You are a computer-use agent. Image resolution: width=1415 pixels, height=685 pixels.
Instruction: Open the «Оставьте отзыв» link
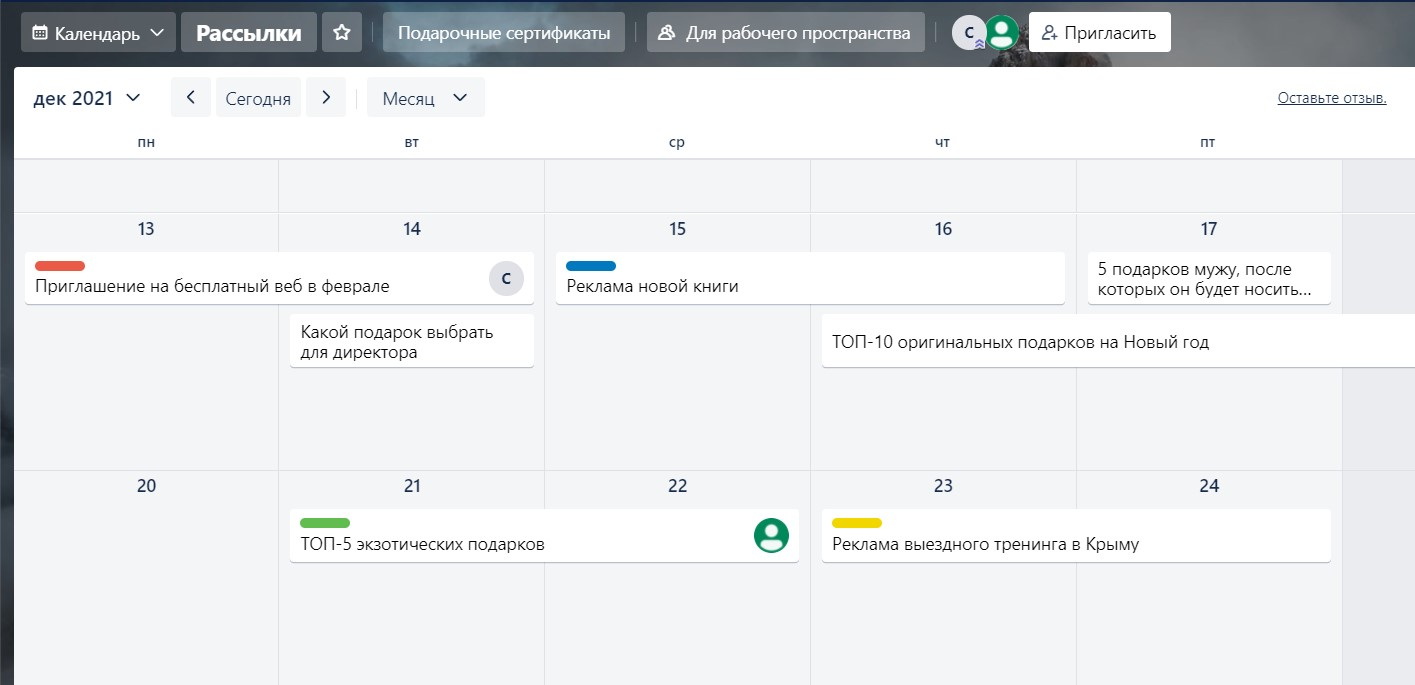point(1331,97)
